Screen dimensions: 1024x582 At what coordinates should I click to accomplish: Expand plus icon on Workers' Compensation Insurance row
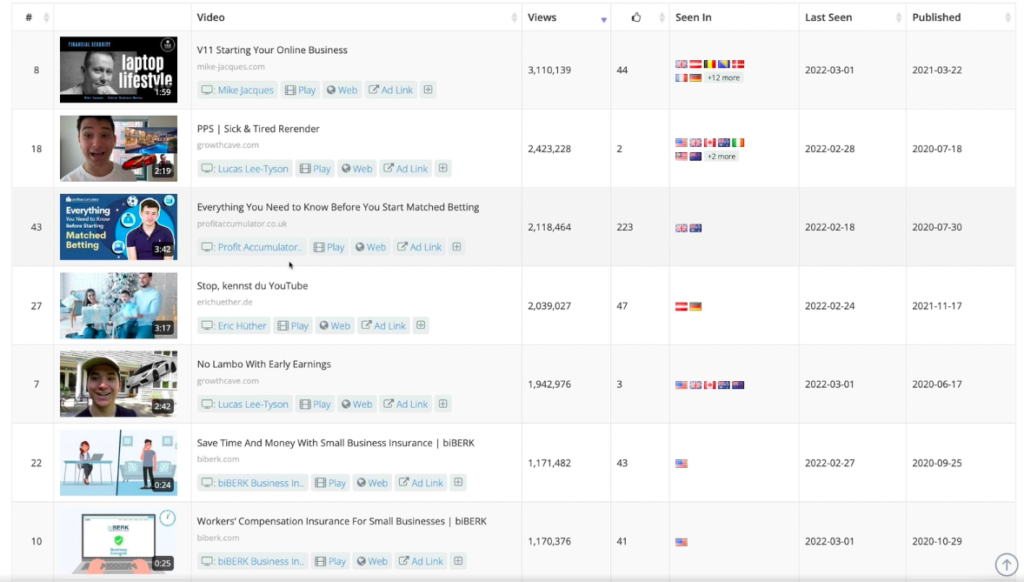(458, 561)
